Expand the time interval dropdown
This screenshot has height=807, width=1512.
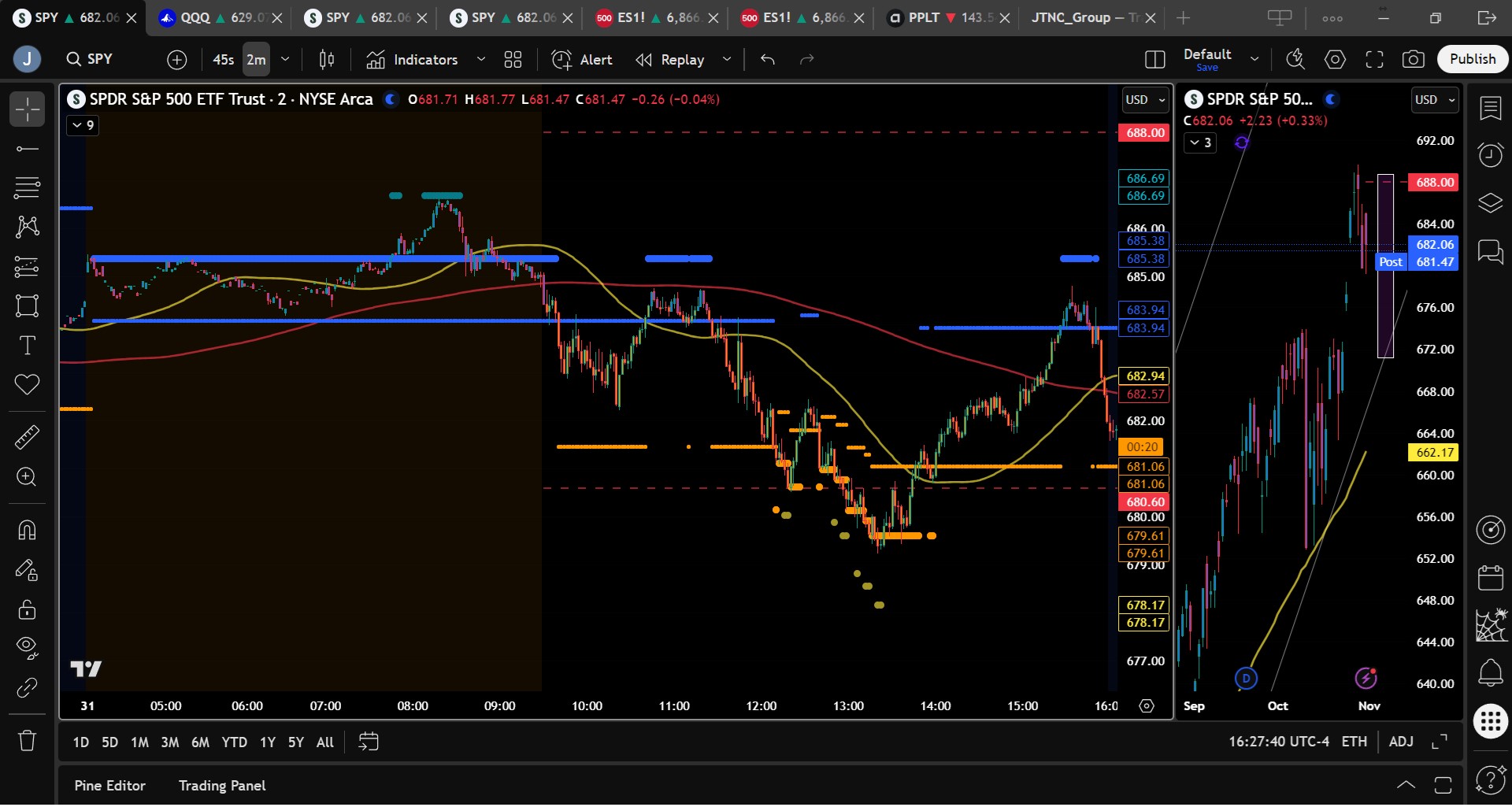(x=285, y=59)
